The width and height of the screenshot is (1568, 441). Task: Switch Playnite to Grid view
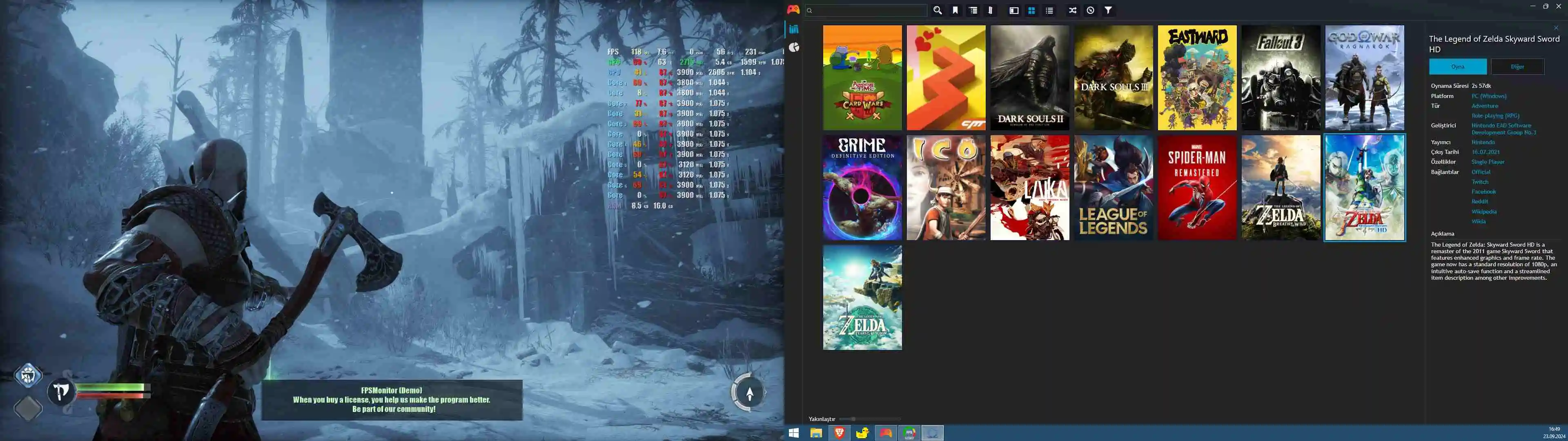[x=1032, y=10]
